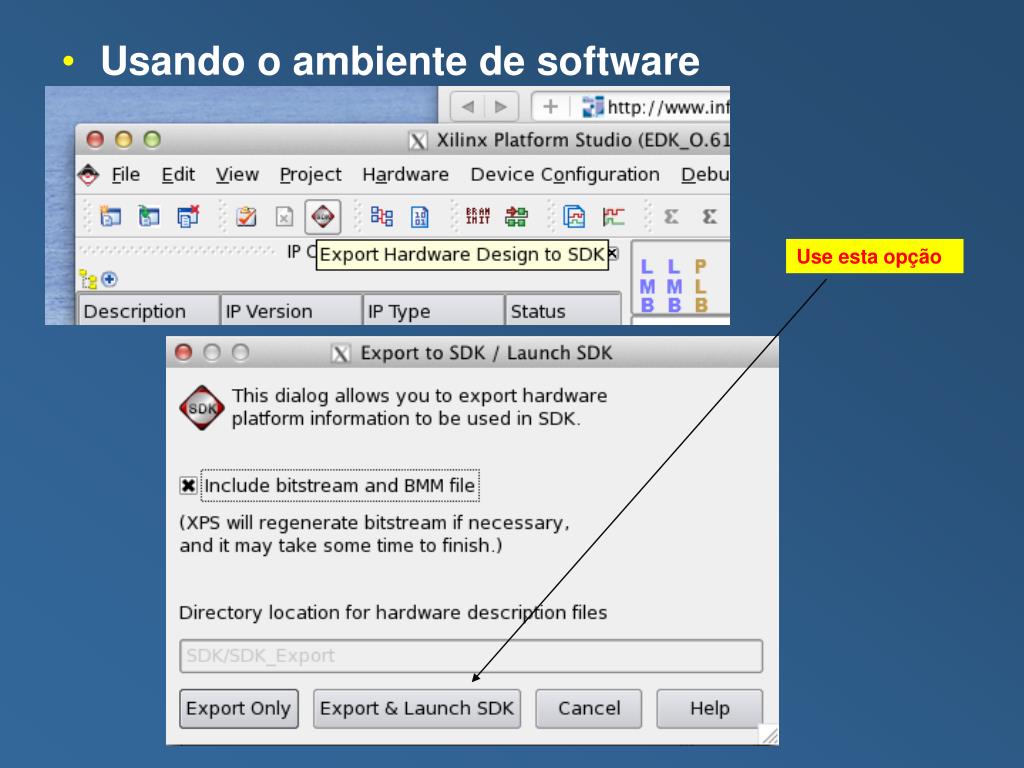Viewport: 1024px width, 768px height.
Task: Click the browser forward arrow button
Action: coord(501,106)
